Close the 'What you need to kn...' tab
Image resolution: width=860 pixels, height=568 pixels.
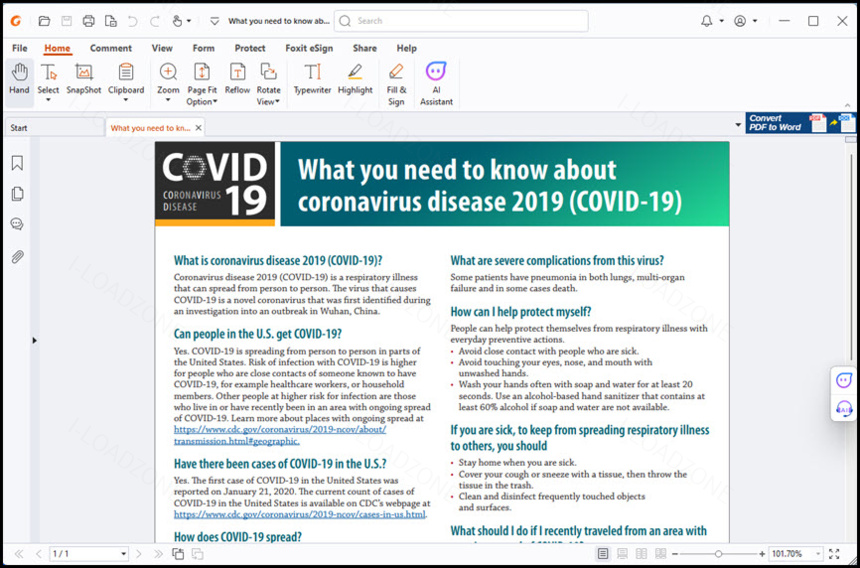coord(199,128)
